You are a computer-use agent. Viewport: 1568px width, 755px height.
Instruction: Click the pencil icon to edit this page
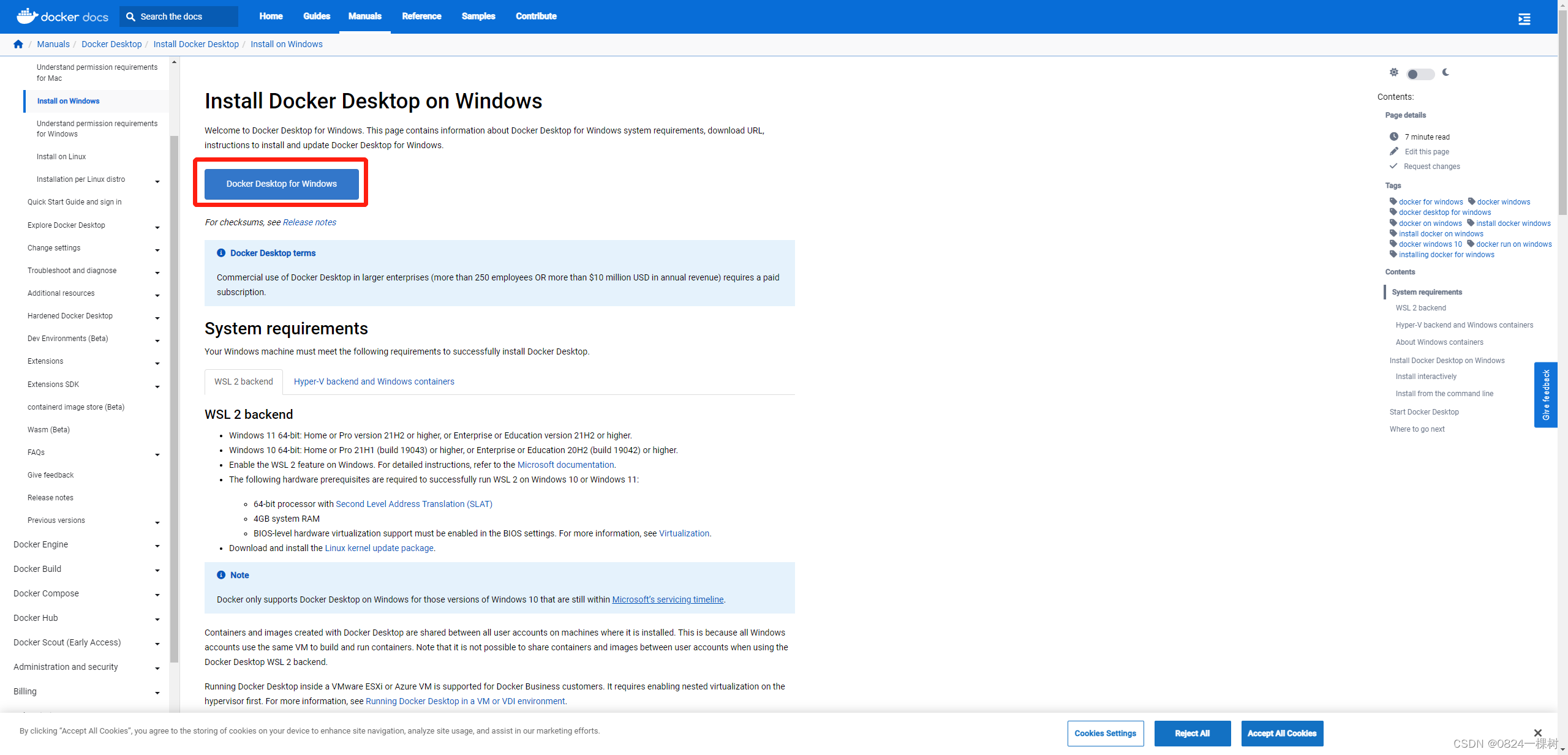pos(1393,151)
